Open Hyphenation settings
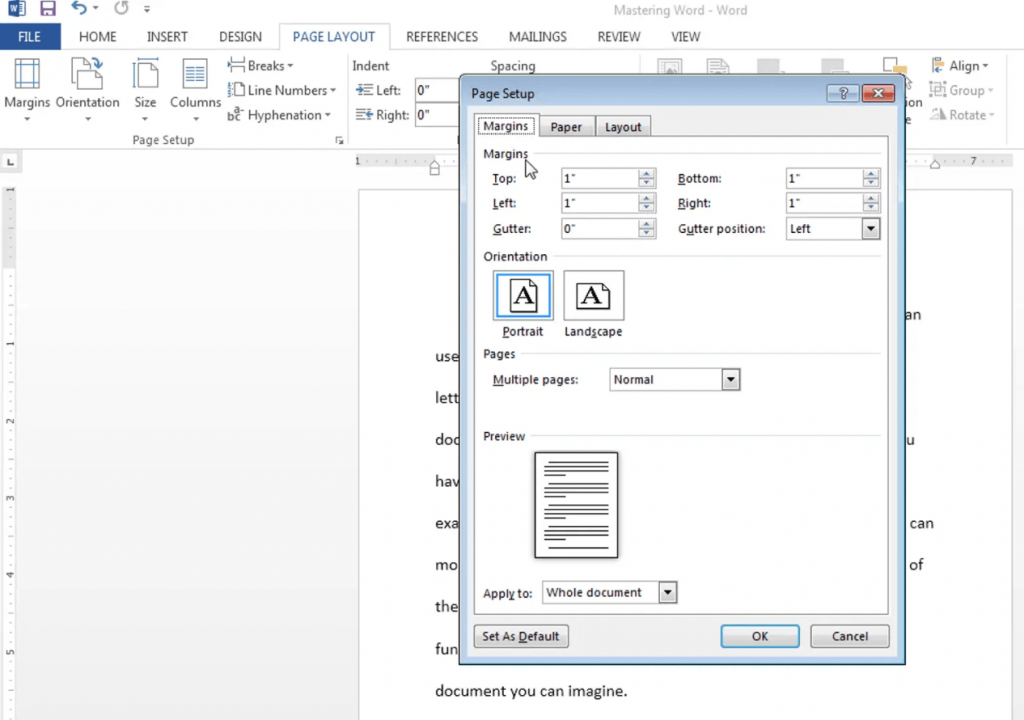This screenshot has width=1024, height=720. pos(280,114)
